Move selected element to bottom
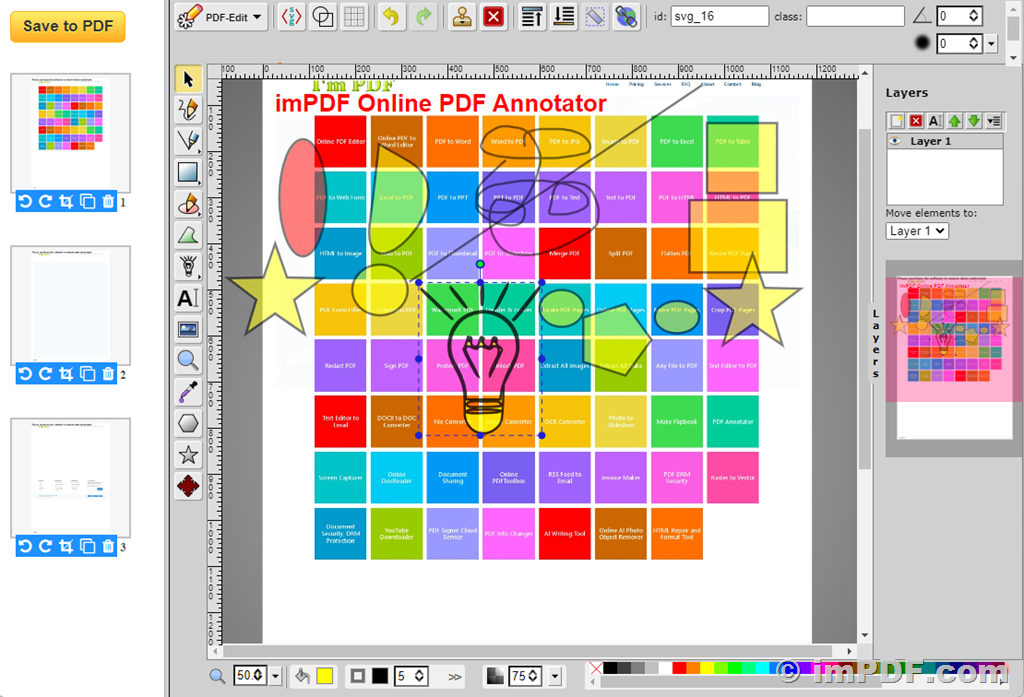Screen dimensions: 1024x697 point(564,16)
